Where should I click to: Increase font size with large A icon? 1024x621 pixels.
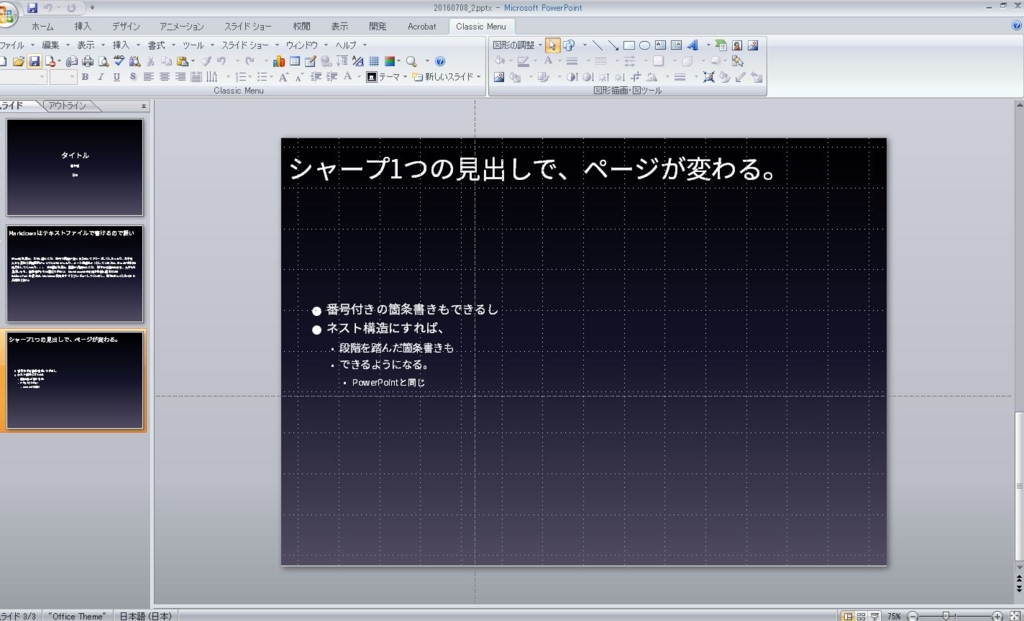pos(283,77)
